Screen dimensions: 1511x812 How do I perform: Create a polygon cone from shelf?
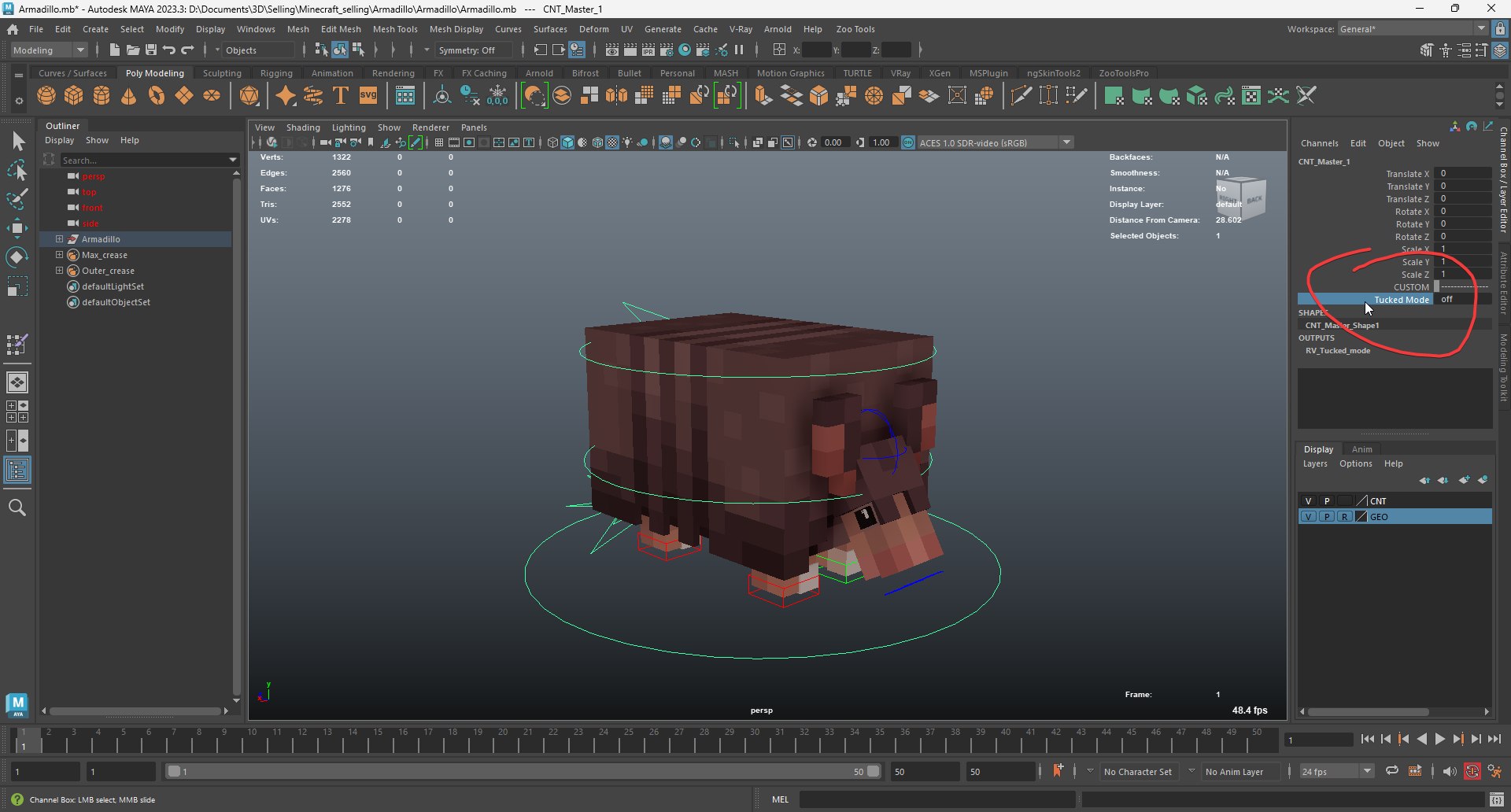pyautogui.click(x=129, y=96)
